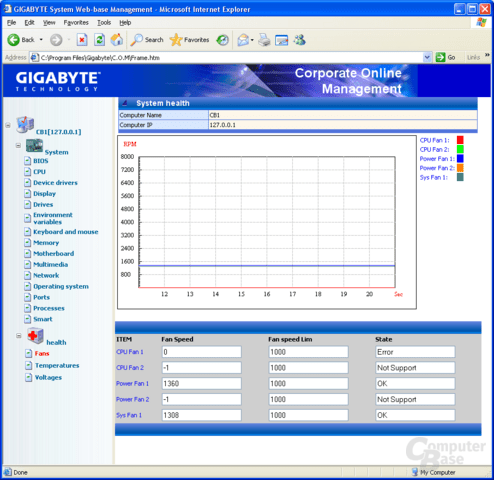Click the Back navigation arrow icon
The height and width of the screenshot is (480, 494).
14,40
